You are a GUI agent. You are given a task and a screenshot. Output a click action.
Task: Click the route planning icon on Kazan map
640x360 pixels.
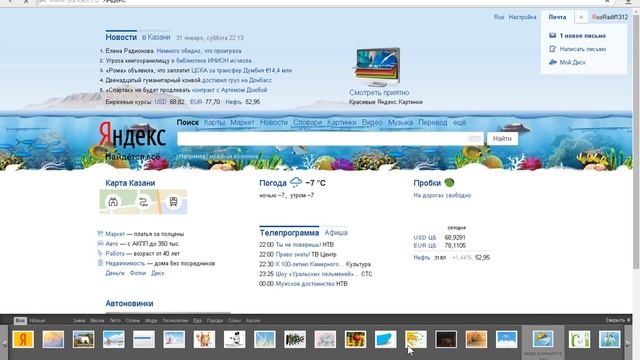(x=143, y=202)
